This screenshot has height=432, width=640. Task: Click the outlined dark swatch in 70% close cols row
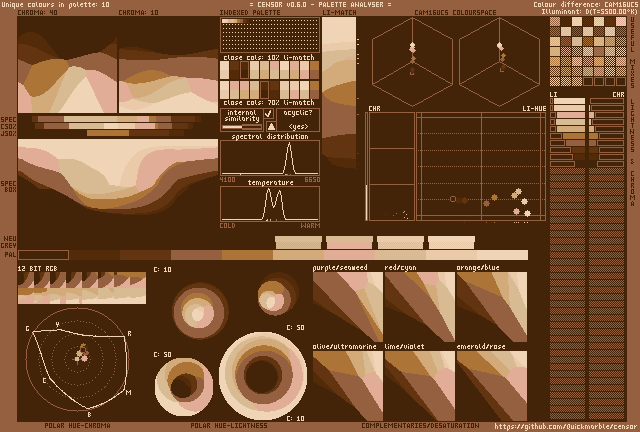264,89
